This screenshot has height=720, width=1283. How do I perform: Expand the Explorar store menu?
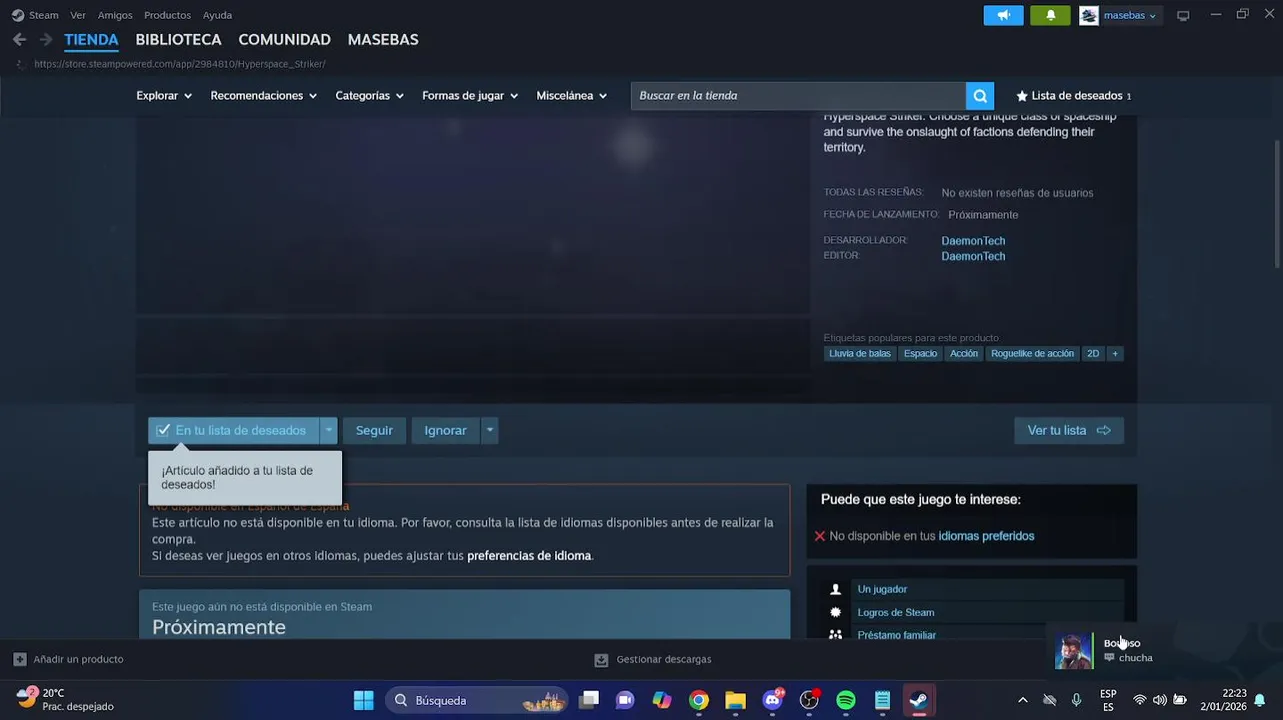click(164, 96)
